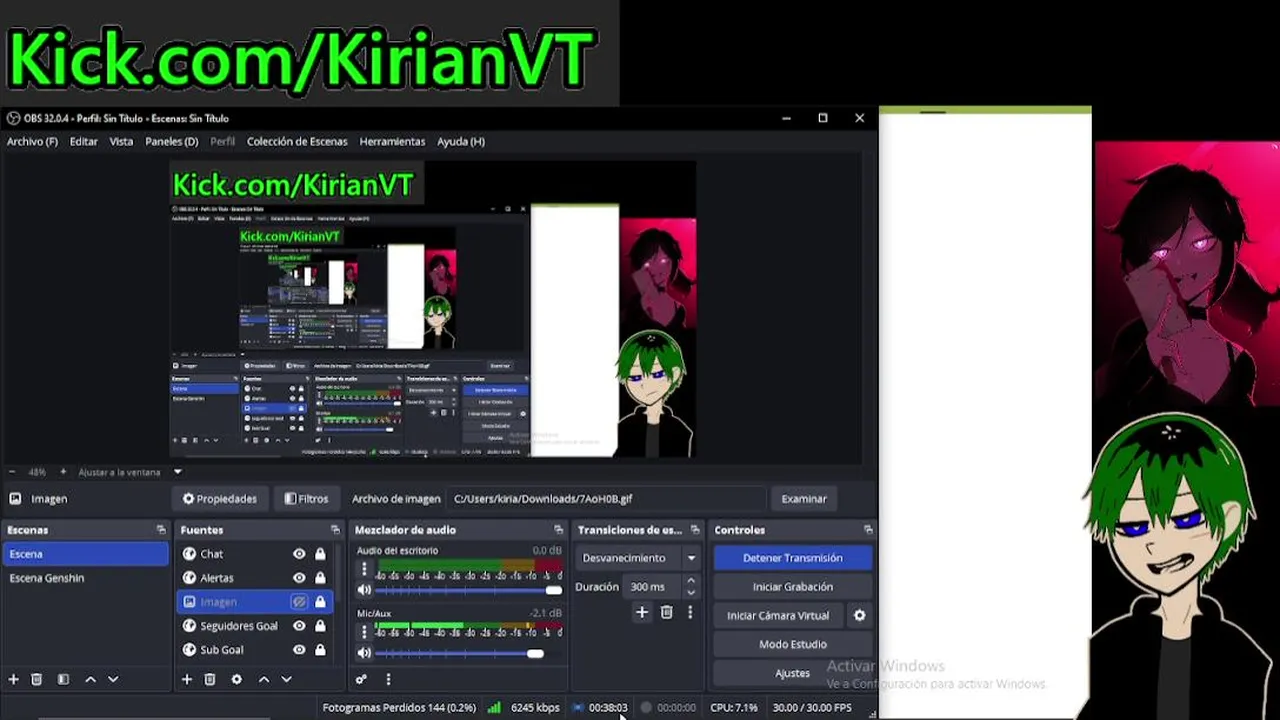Unlock the Sub Goal source
Viewport: 1280px width, 720px height.
point(320,650)
